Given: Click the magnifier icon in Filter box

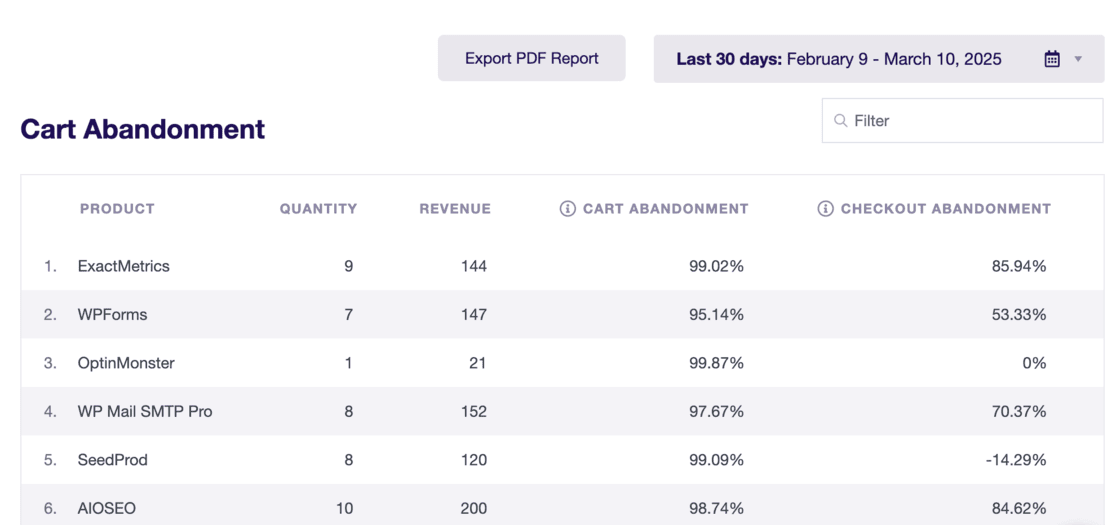Looking at the screenshot, I should click(x=841, y=120).
